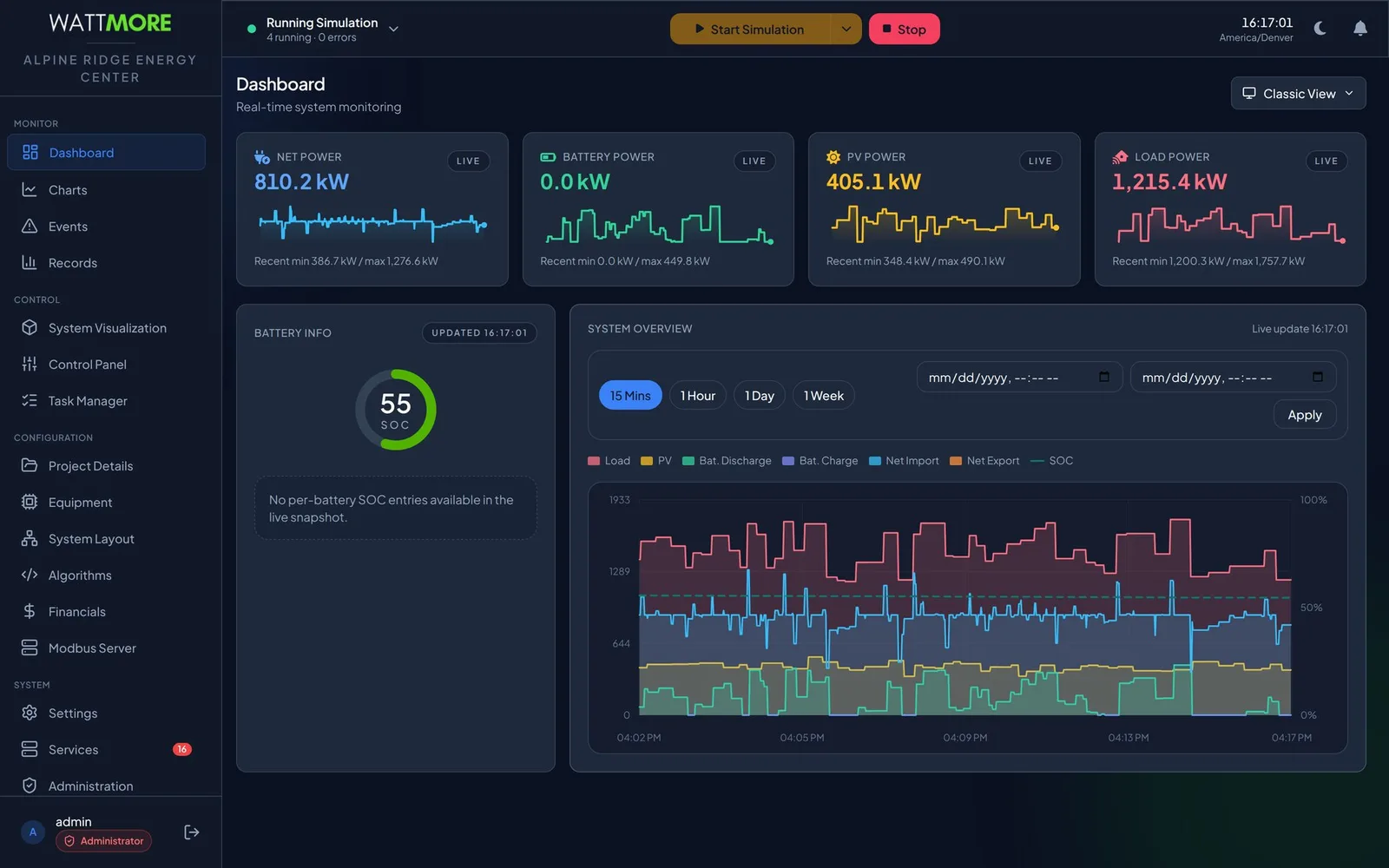This screenshot has height=868, width=1389.
Task: Switch the chart to 1 Day
Action: pyautogui.click(x=760, y=395)
